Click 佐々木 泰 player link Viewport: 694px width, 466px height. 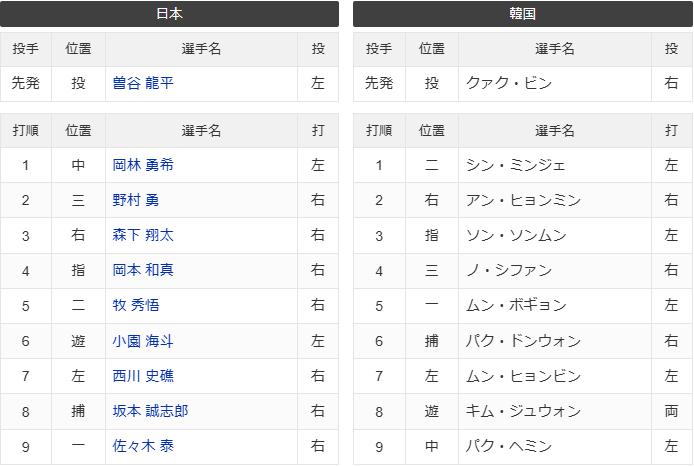[x=143, y=446]
